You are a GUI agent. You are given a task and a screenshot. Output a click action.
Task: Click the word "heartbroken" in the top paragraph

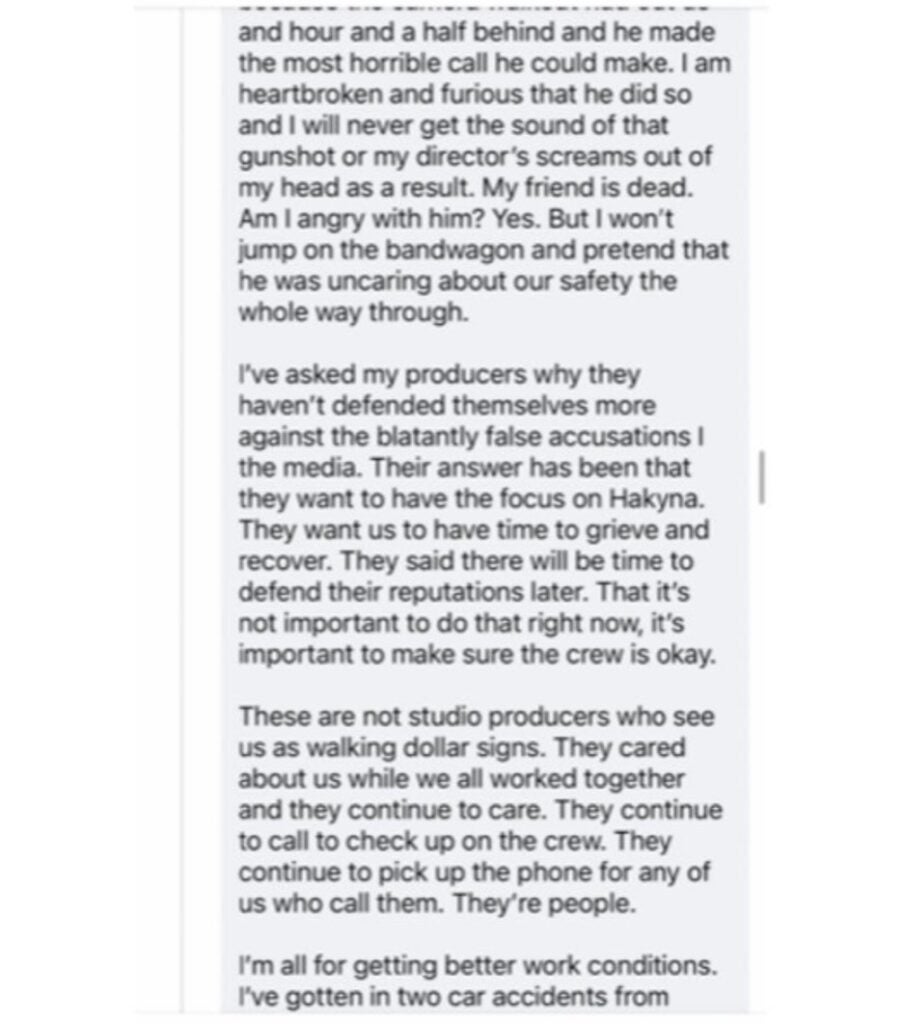pyautogui.click(x=311, y=95)
